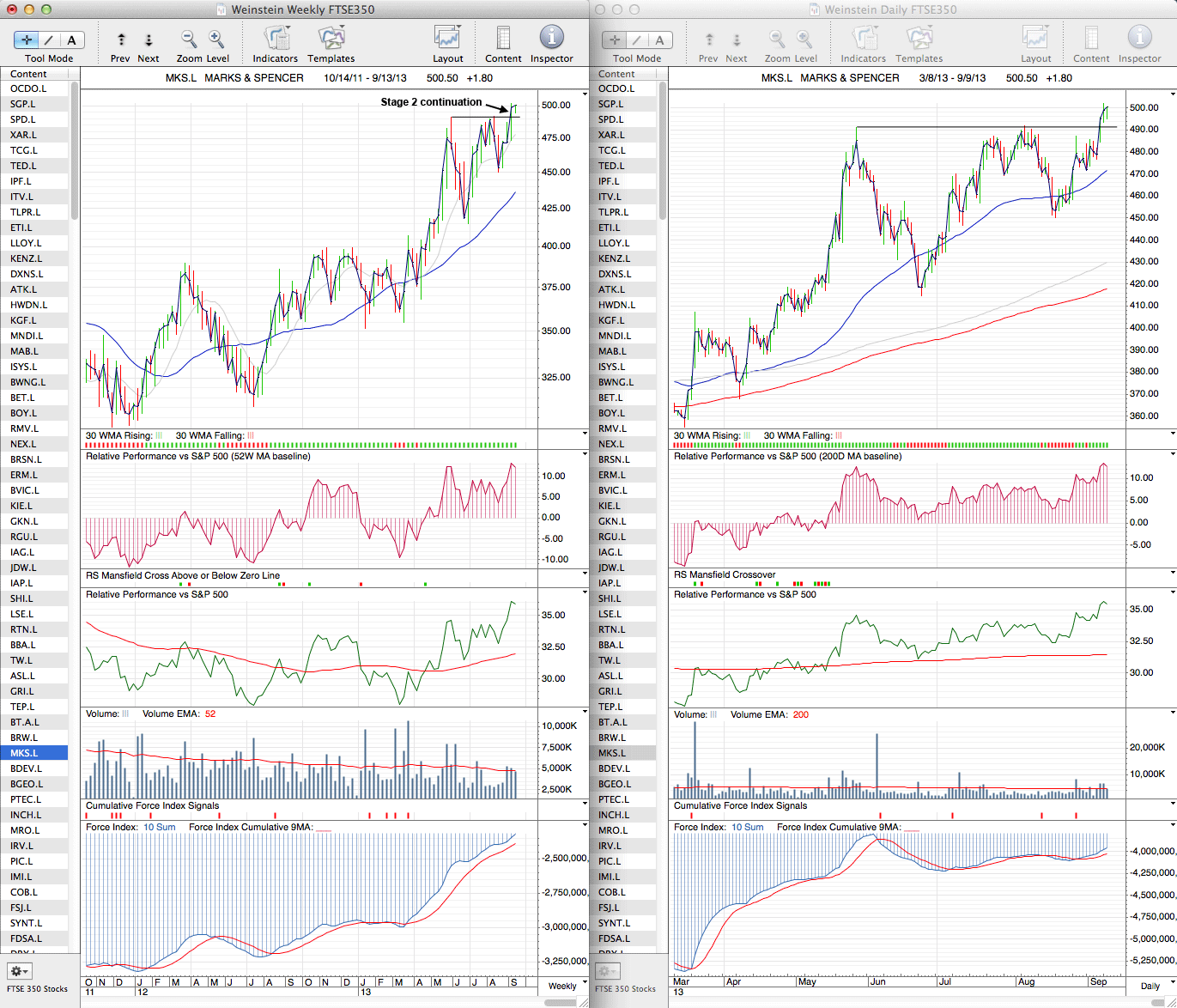Open Indicators in the Weekly window toolbar
1177x1008 pixels.
pyautogui.click(x=276, y=39)
